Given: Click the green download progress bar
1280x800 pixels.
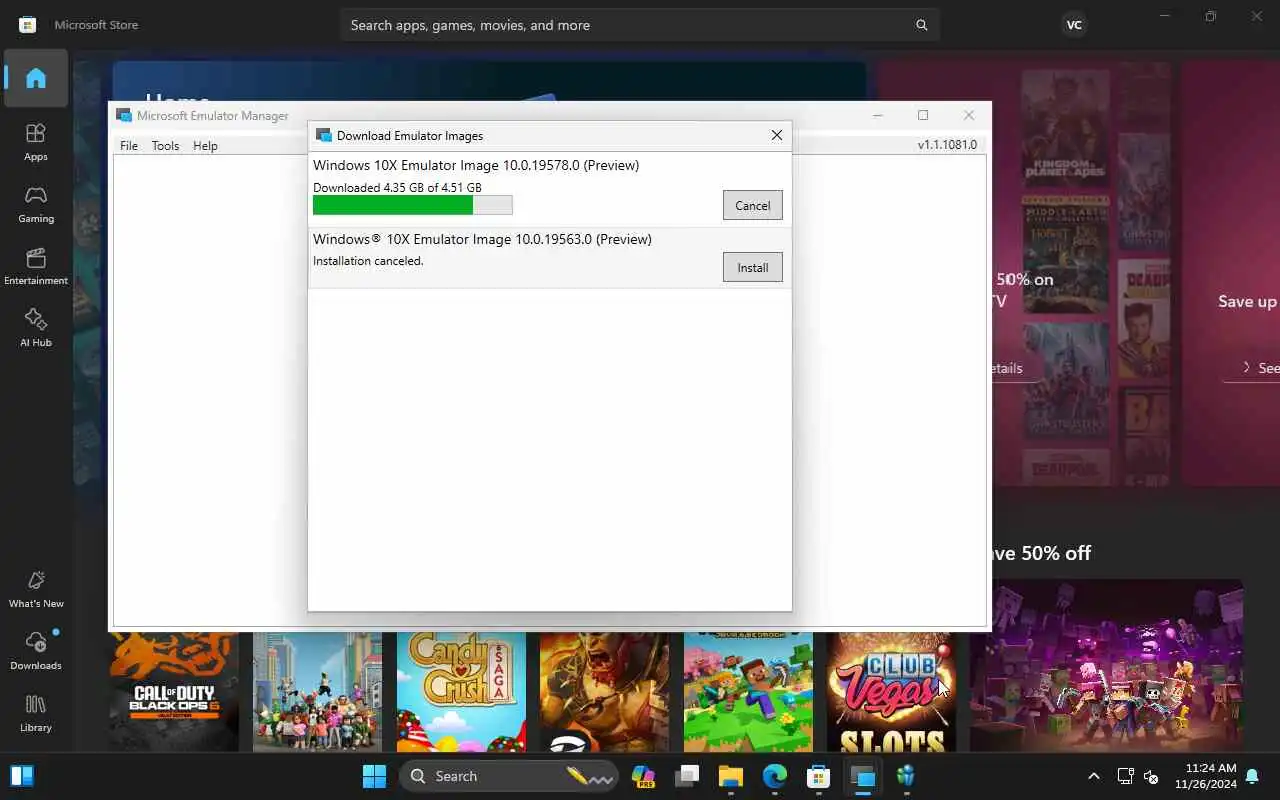Looking at the screenshot, I should [412, 205].
